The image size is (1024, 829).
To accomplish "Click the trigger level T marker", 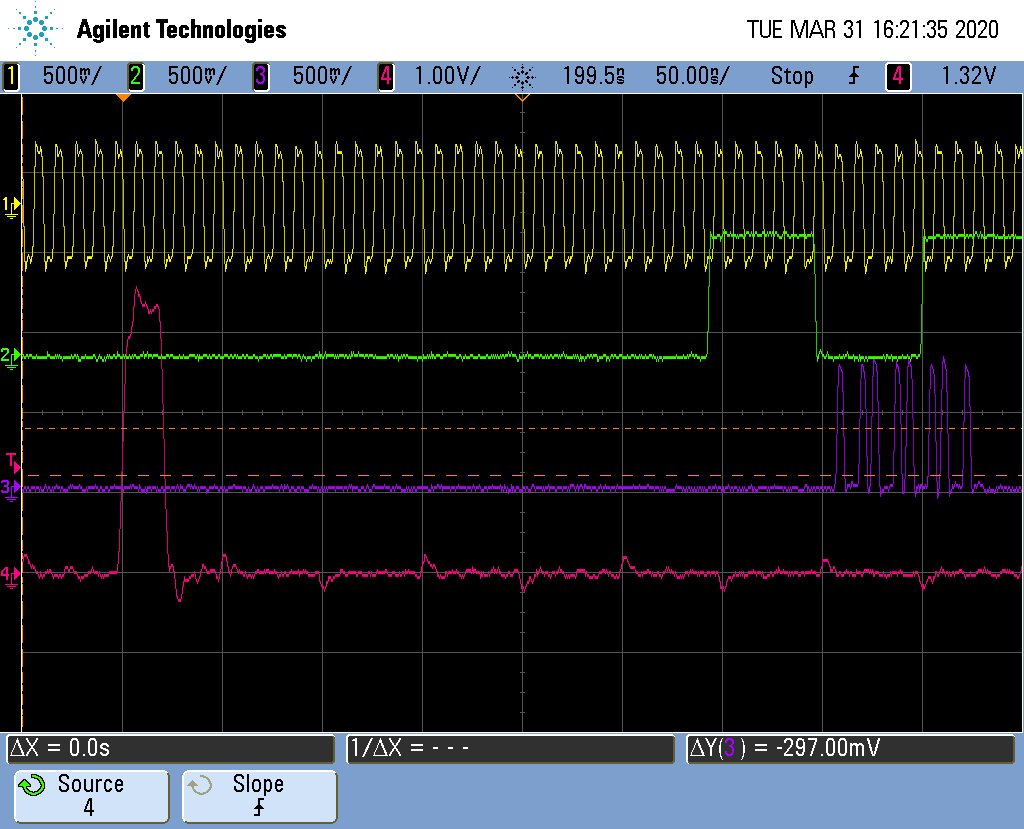I will [x=12, y=463].
